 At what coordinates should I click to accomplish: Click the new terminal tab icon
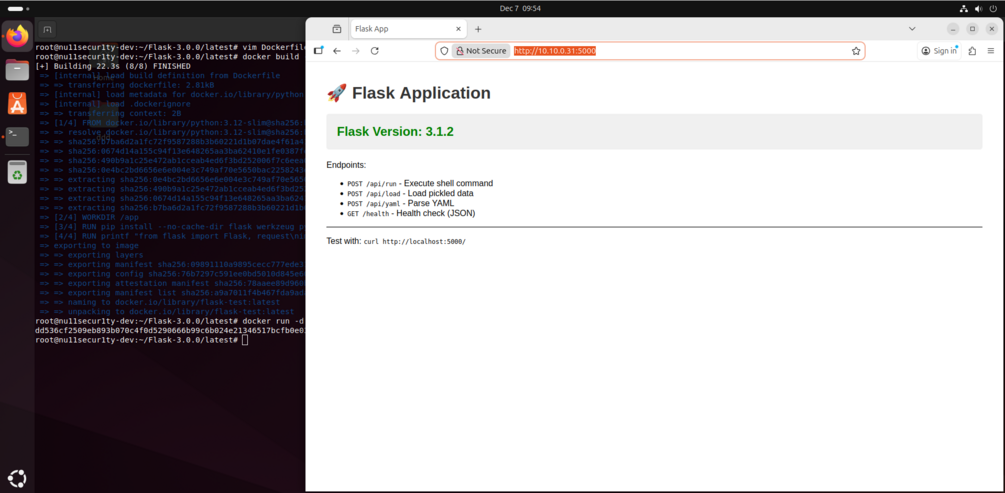pyautogui.click(x=47, y=29)
